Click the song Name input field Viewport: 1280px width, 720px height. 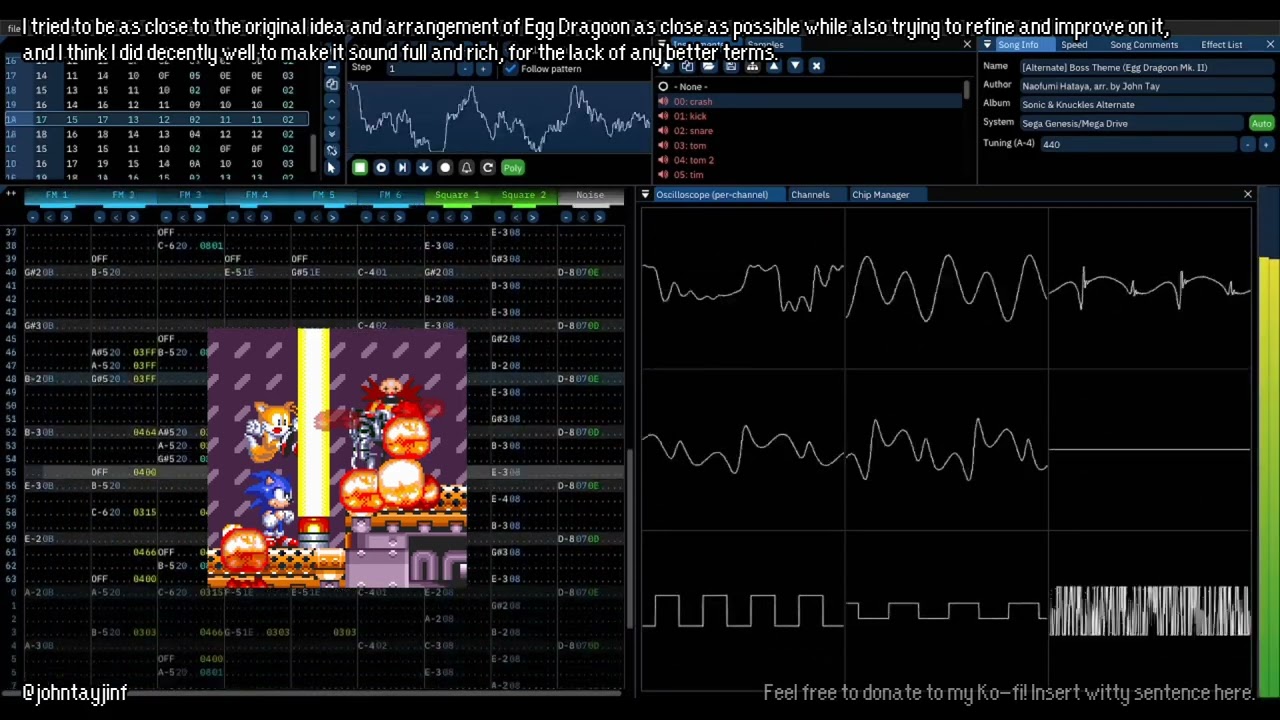(x=1146, y=67)
